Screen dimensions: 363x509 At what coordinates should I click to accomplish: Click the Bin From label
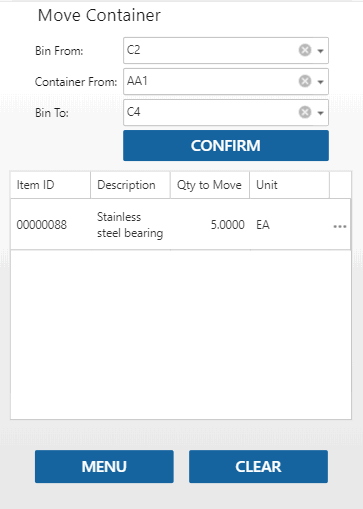[59, 51]
